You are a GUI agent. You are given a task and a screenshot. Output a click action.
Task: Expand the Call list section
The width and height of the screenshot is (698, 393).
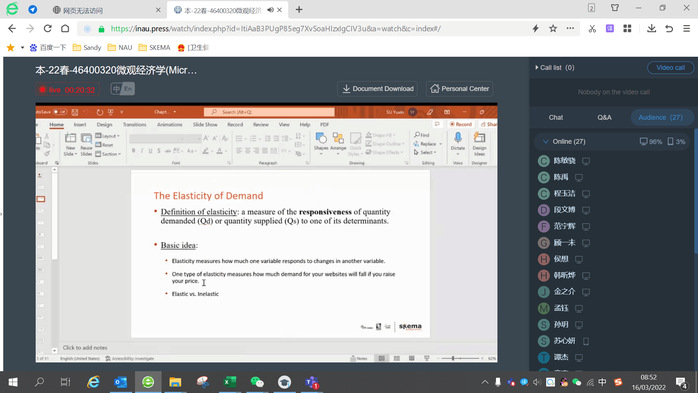pyautogui.click(x=554, y=68)
